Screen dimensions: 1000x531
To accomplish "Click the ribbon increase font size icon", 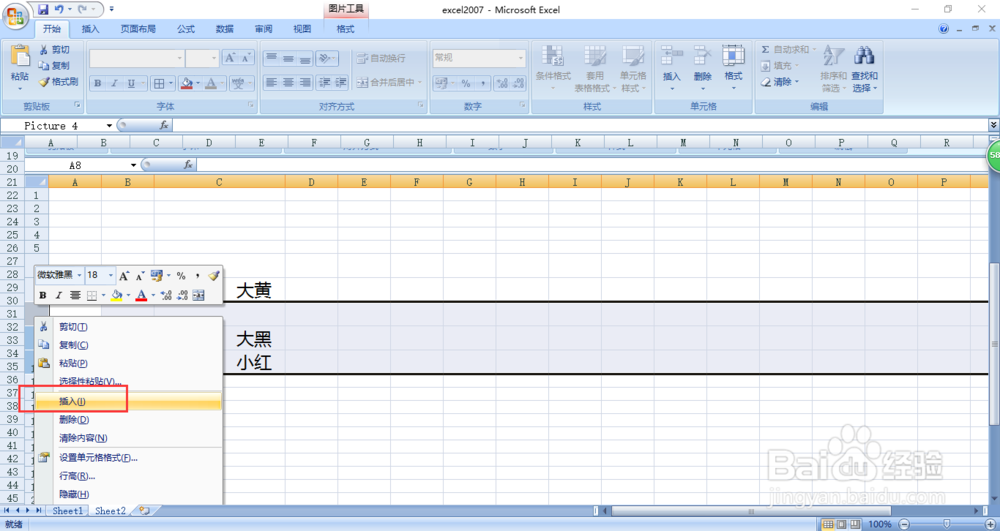I will tap(230, 58).
